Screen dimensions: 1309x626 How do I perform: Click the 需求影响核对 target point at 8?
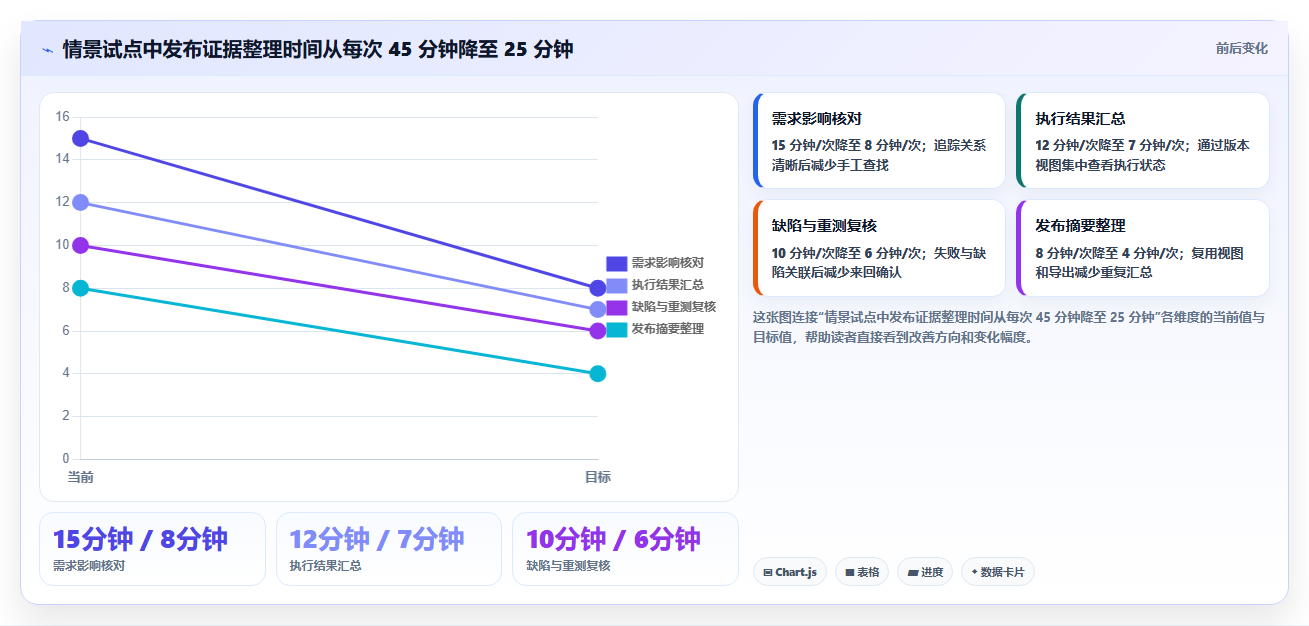[598, 288]
